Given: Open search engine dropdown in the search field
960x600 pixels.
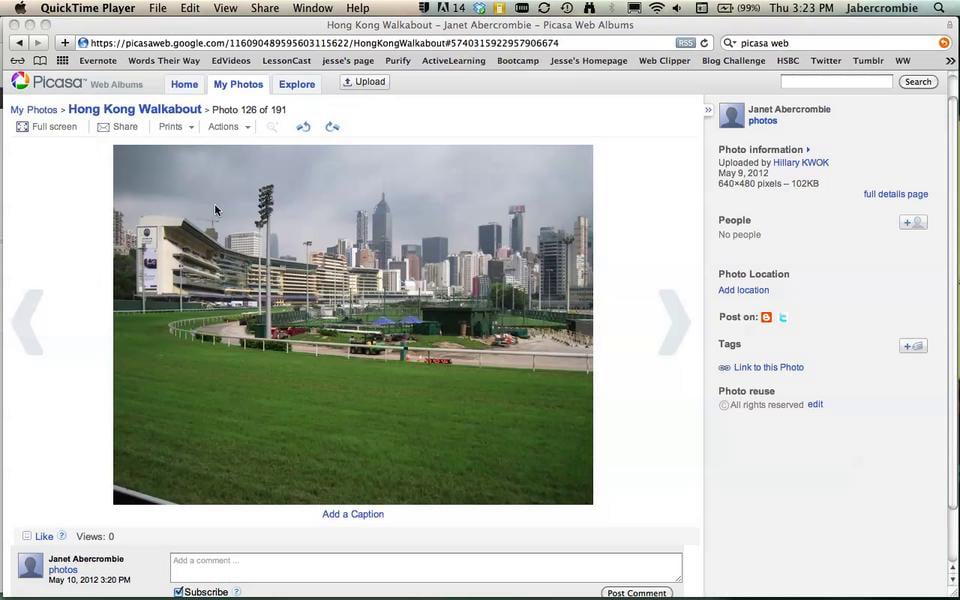Looking at the screenshot, I should click(729, 43).
